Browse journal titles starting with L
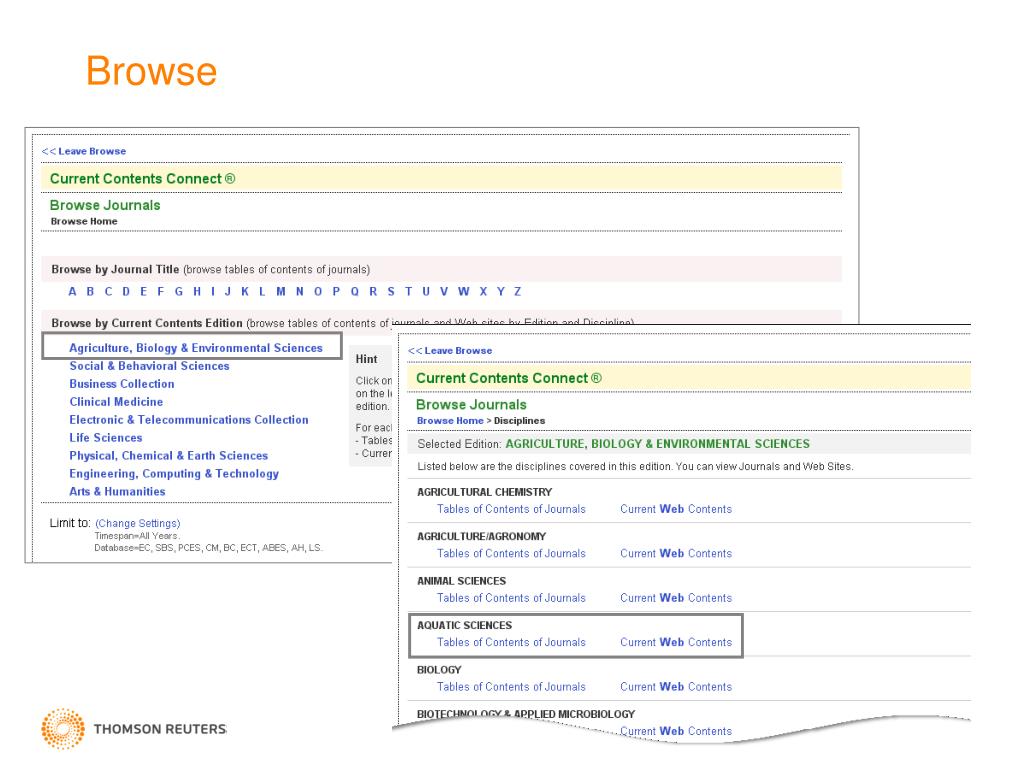The height and width of the screenshot is (768, 1024). click(x=262, y=291)
